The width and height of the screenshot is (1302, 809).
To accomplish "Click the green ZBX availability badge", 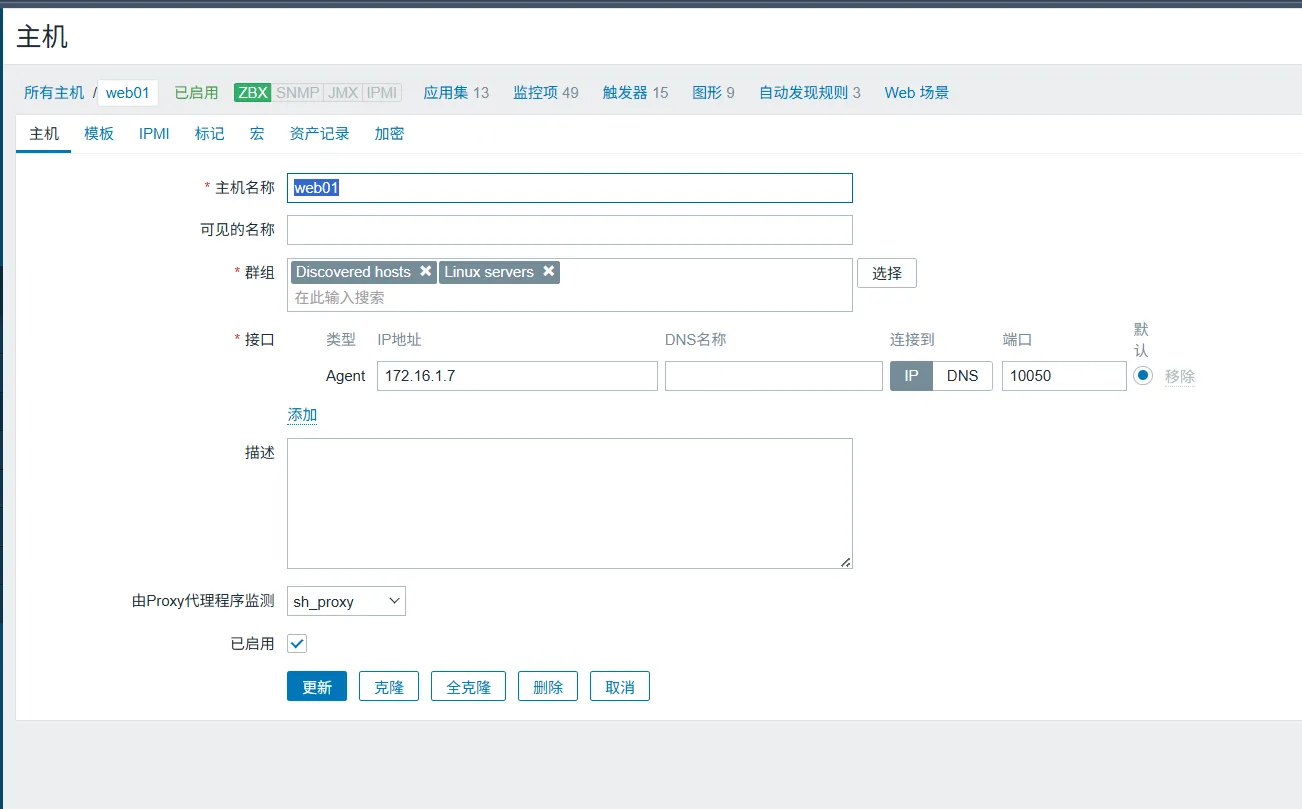I will point(252,93).
